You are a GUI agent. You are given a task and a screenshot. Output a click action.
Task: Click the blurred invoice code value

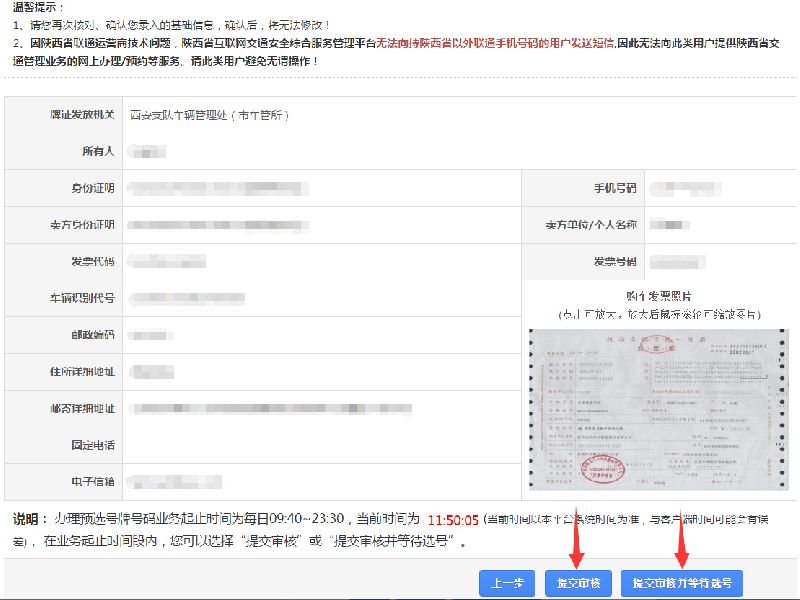[x=166, y=262]
